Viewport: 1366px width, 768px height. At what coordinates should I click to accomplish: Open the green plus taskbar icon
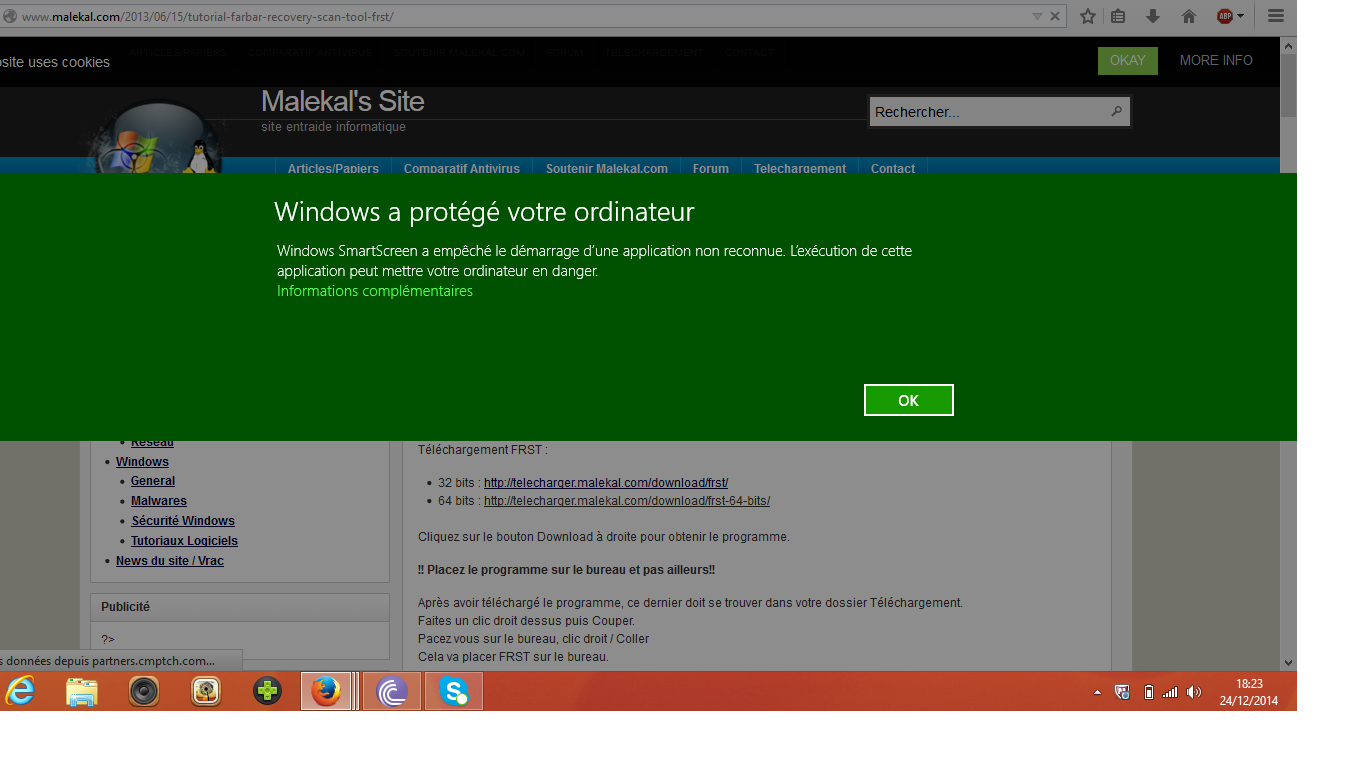pyautogui.click(x=267, y=691)
